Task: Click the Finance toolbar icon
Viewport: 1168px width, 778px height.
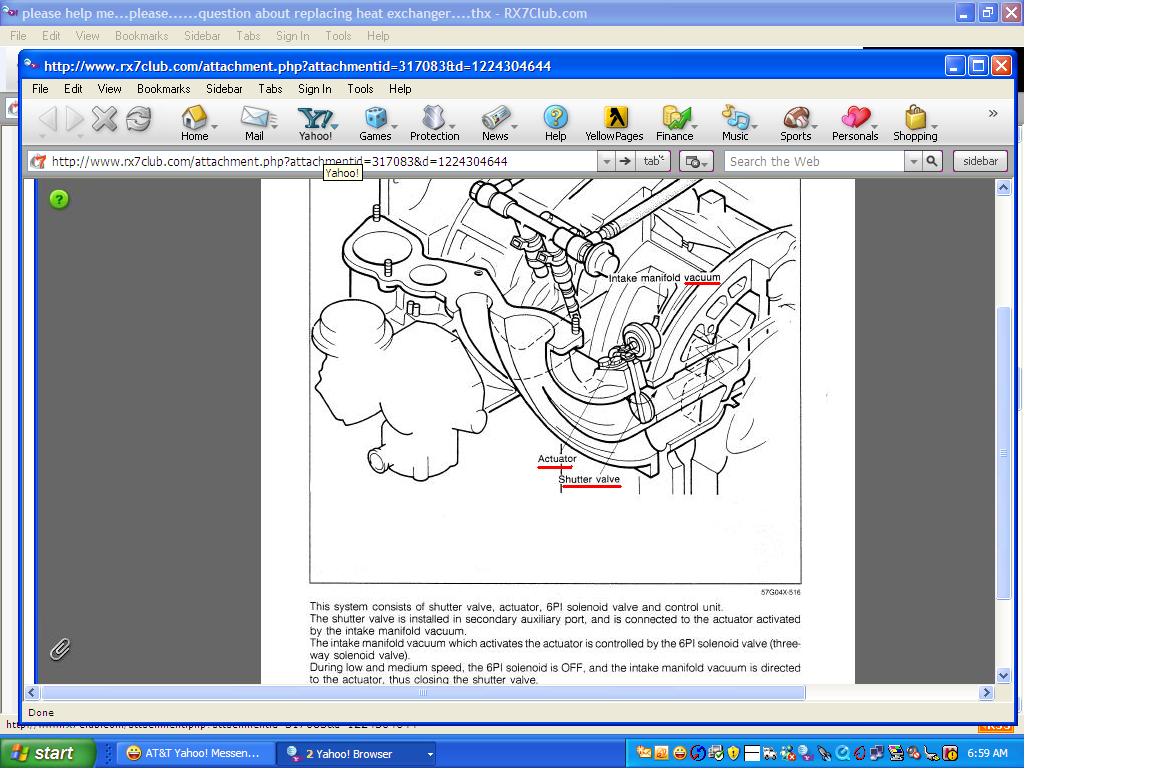Action: (x=675, y=123)
